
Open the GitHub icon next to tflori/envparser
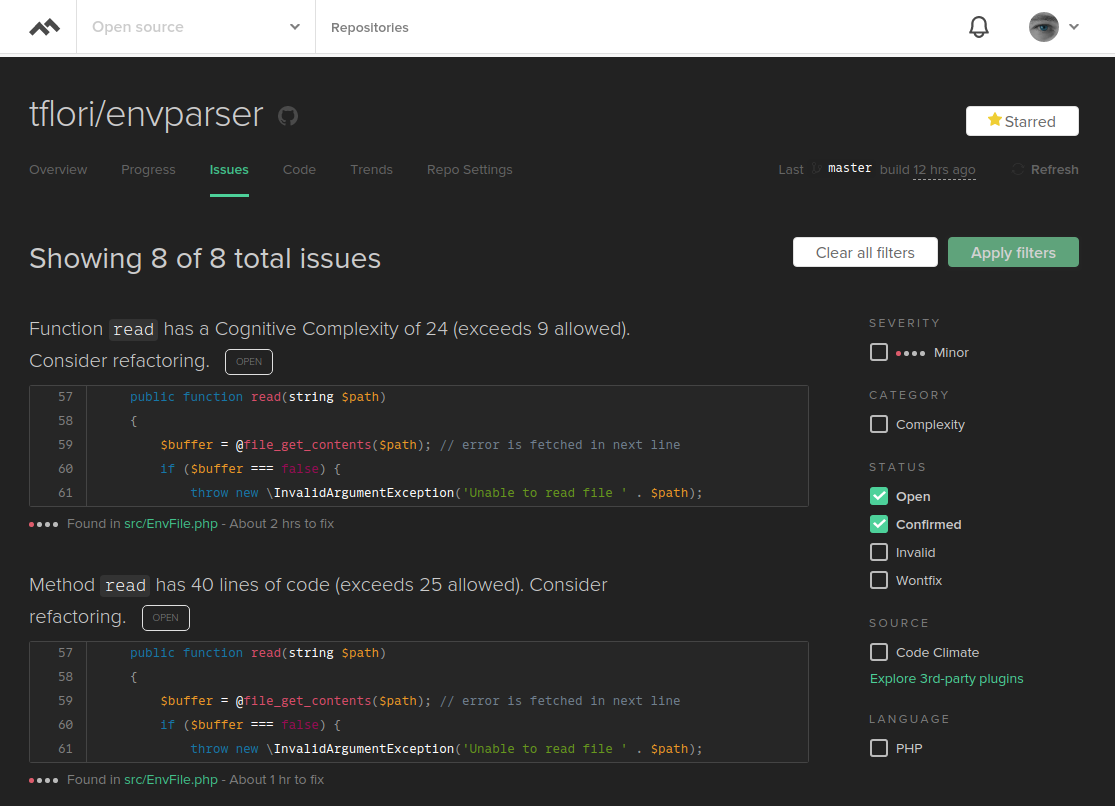point(287,115)
